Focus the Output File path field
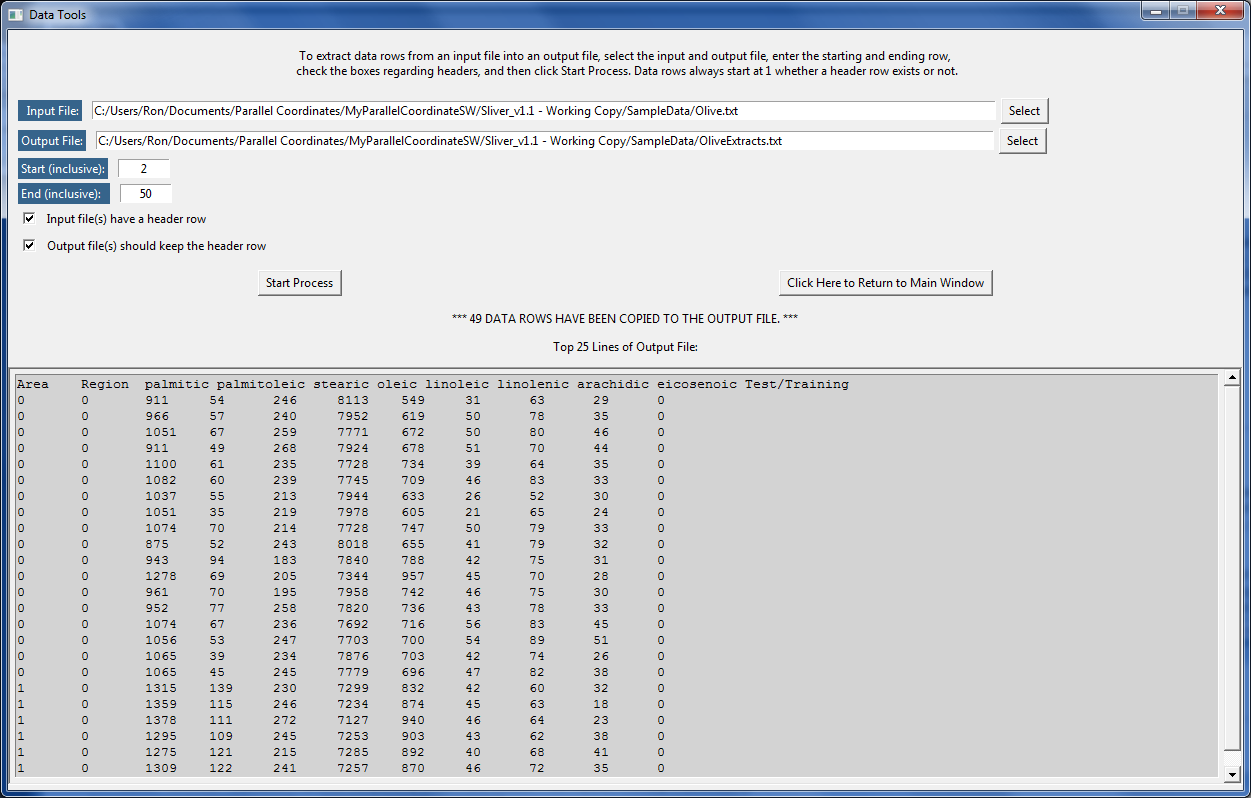The height and width of the screenshot is (798, 1251). (x=542, y=141)
